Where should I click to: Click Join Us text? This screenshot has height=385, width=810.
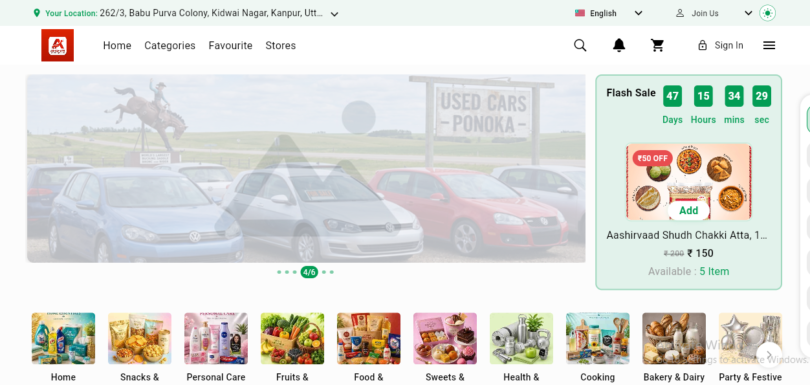[x=705, y=13]
